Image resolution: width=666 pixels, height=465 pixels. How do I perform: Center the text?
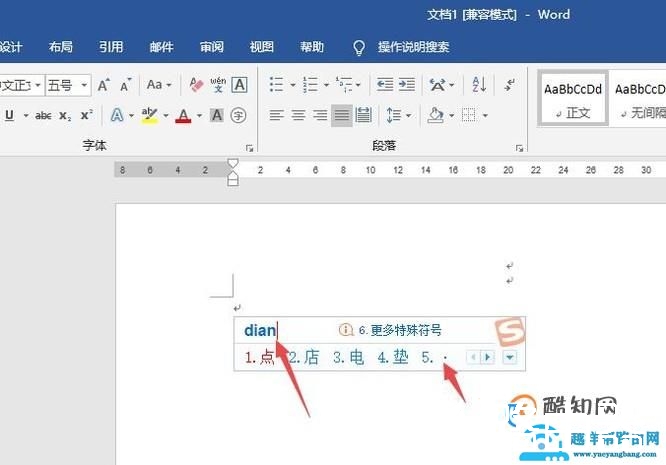coord(298,115)
